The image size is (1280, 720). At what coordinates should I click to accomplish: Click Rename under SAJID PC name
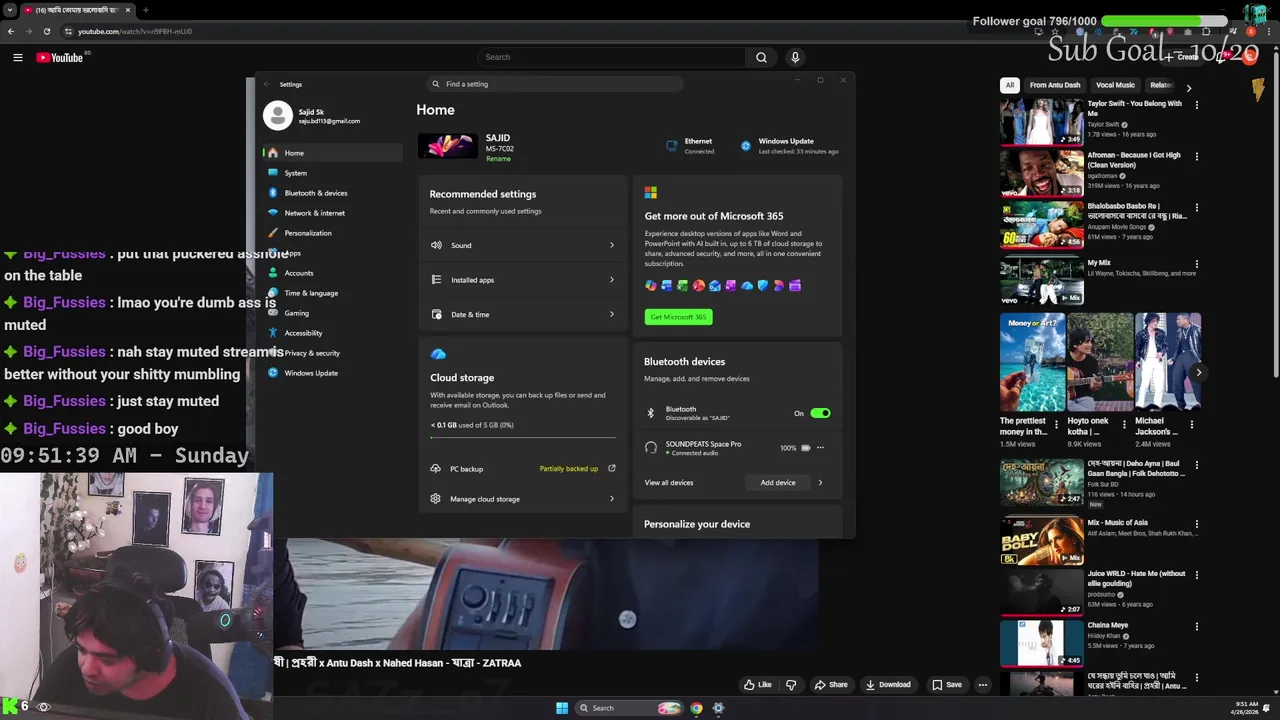498,159
